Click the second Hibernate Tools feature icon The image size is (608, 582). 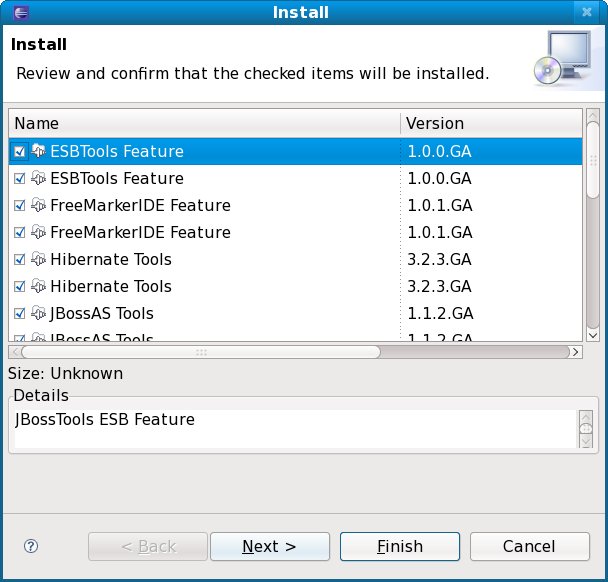39,287
